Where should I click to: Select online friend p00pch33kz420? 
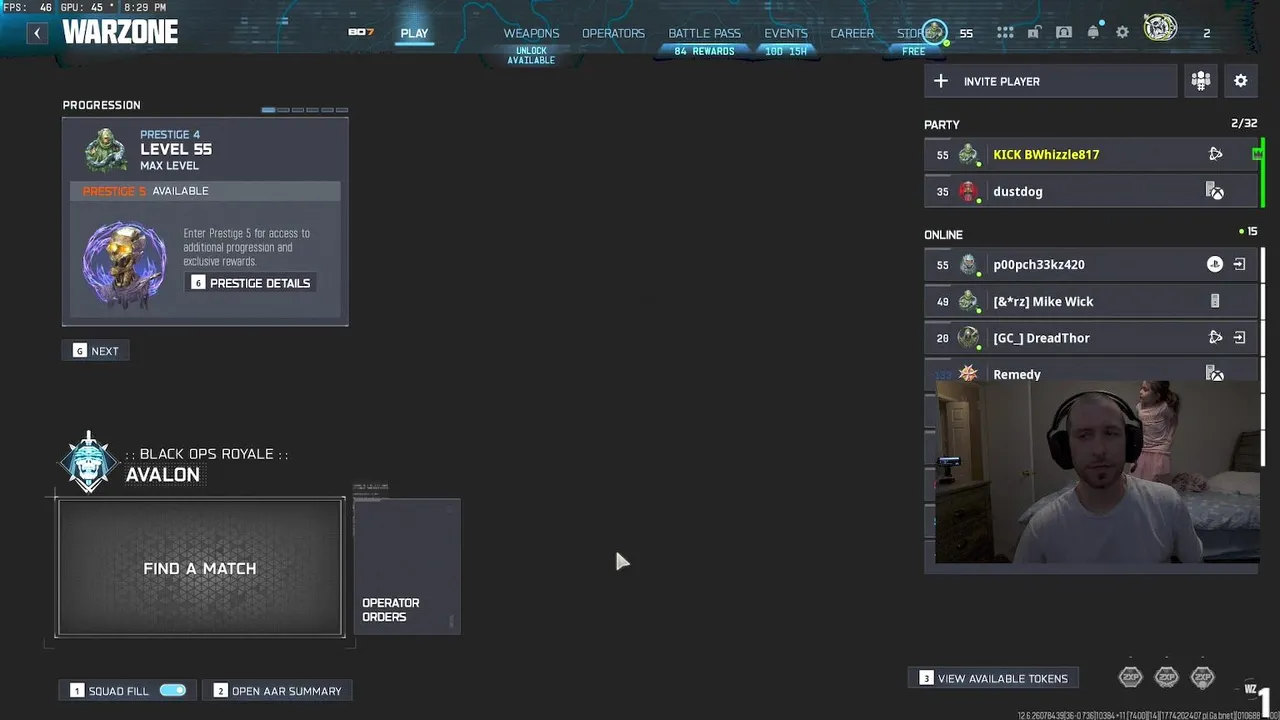[1091, 264]
